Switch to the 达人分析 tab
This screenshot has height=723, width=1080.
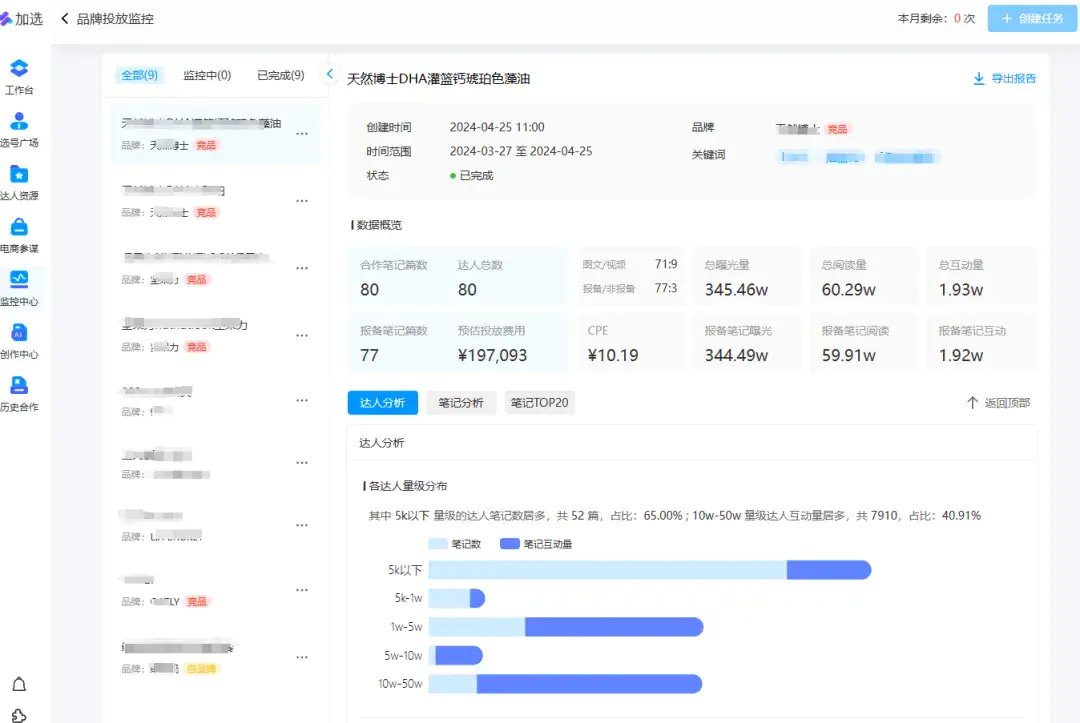[382, 403]
